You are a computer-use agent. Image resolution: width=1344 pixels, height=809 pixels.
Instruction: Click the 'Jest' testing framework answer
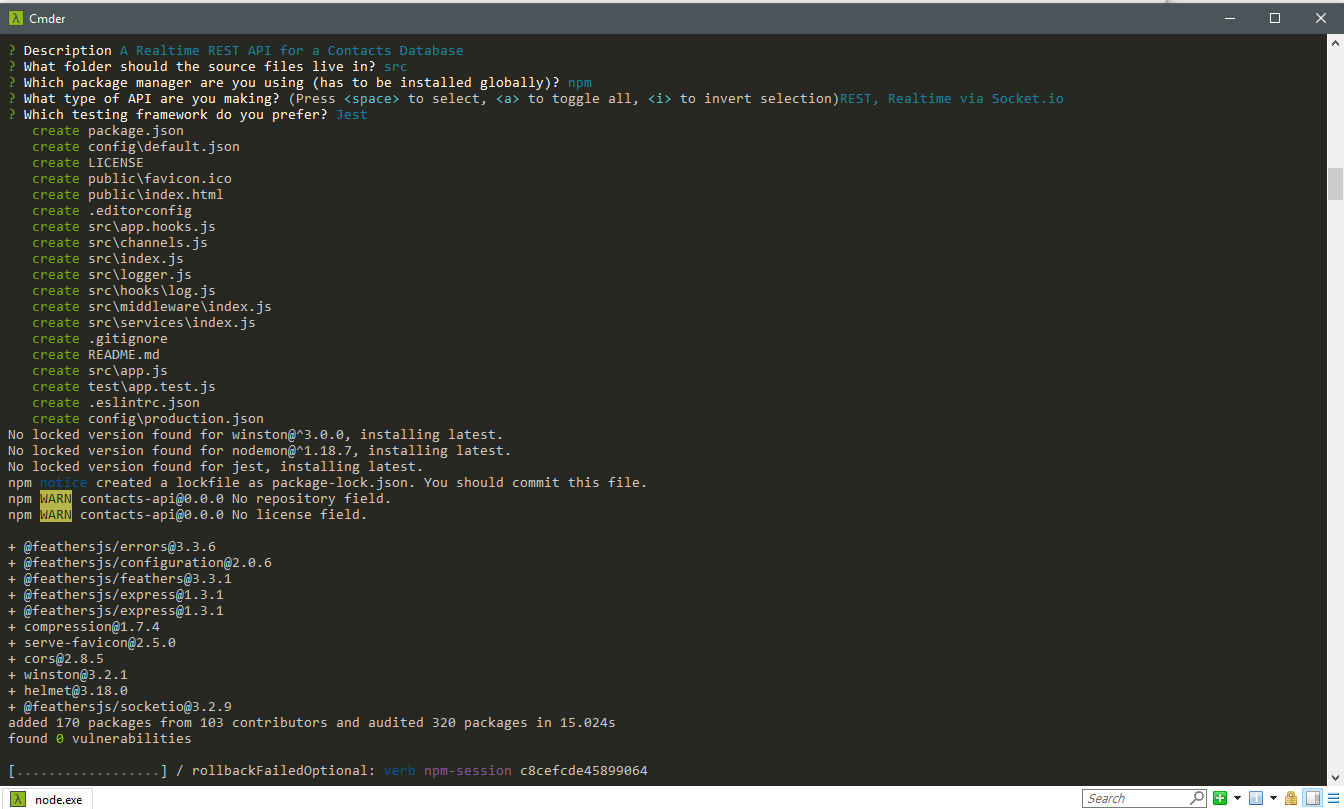click(352, 115)
